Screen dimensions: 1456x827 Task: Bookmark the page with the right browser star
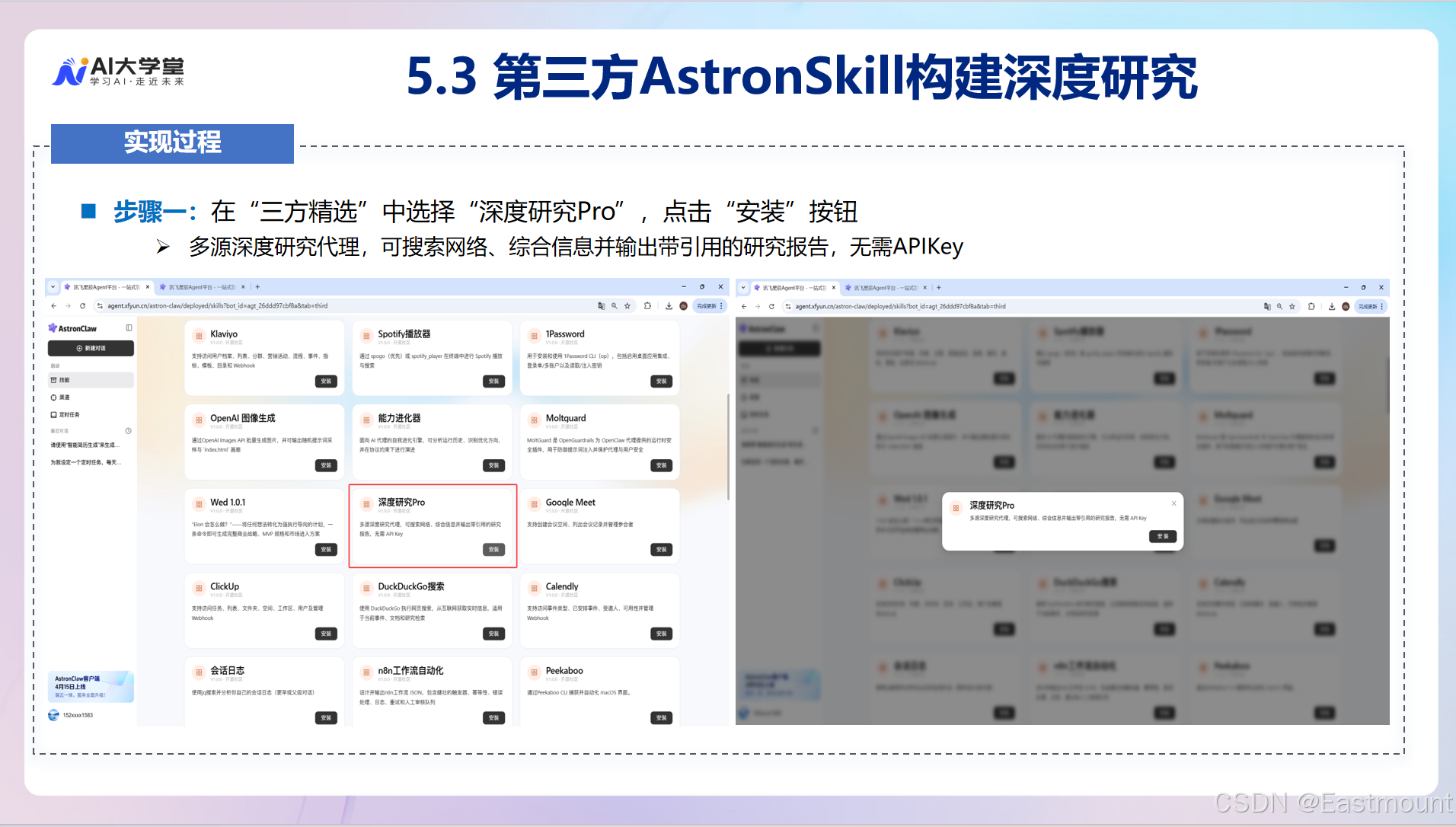click(x=1292, y=307)
